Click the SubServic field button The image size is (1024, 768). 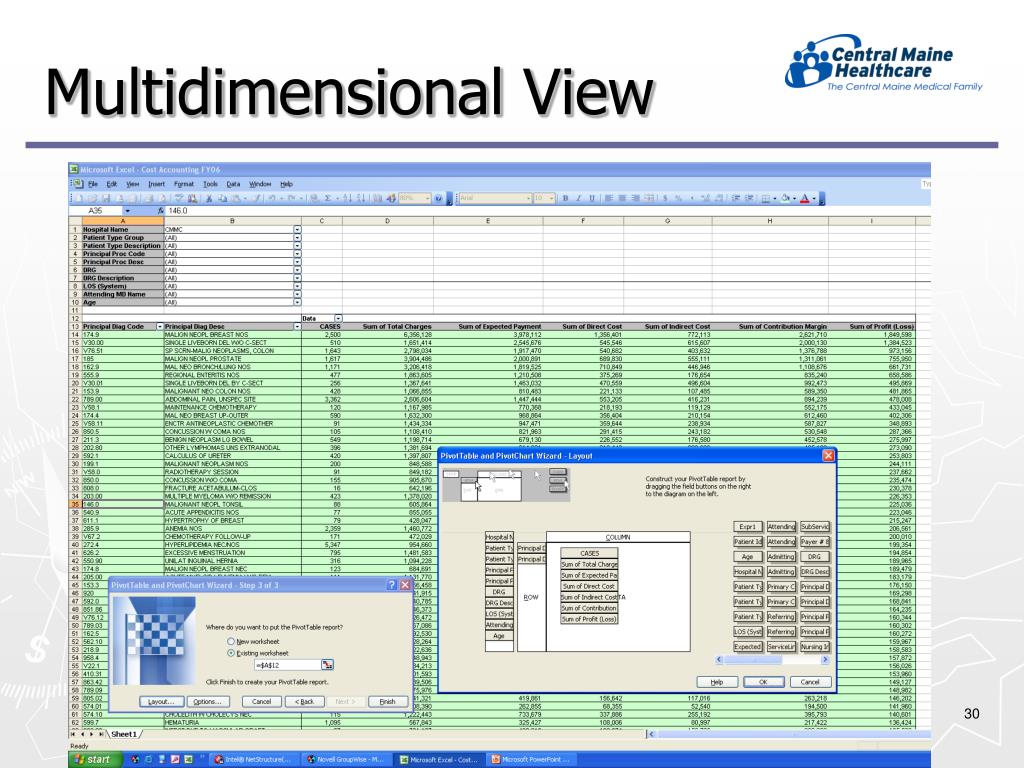pyautogui.click(x=814, y=526)
